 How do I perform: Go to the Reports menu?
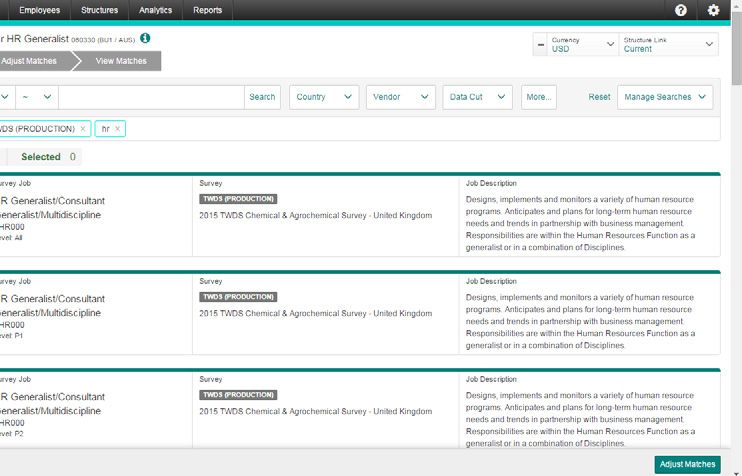208,10
